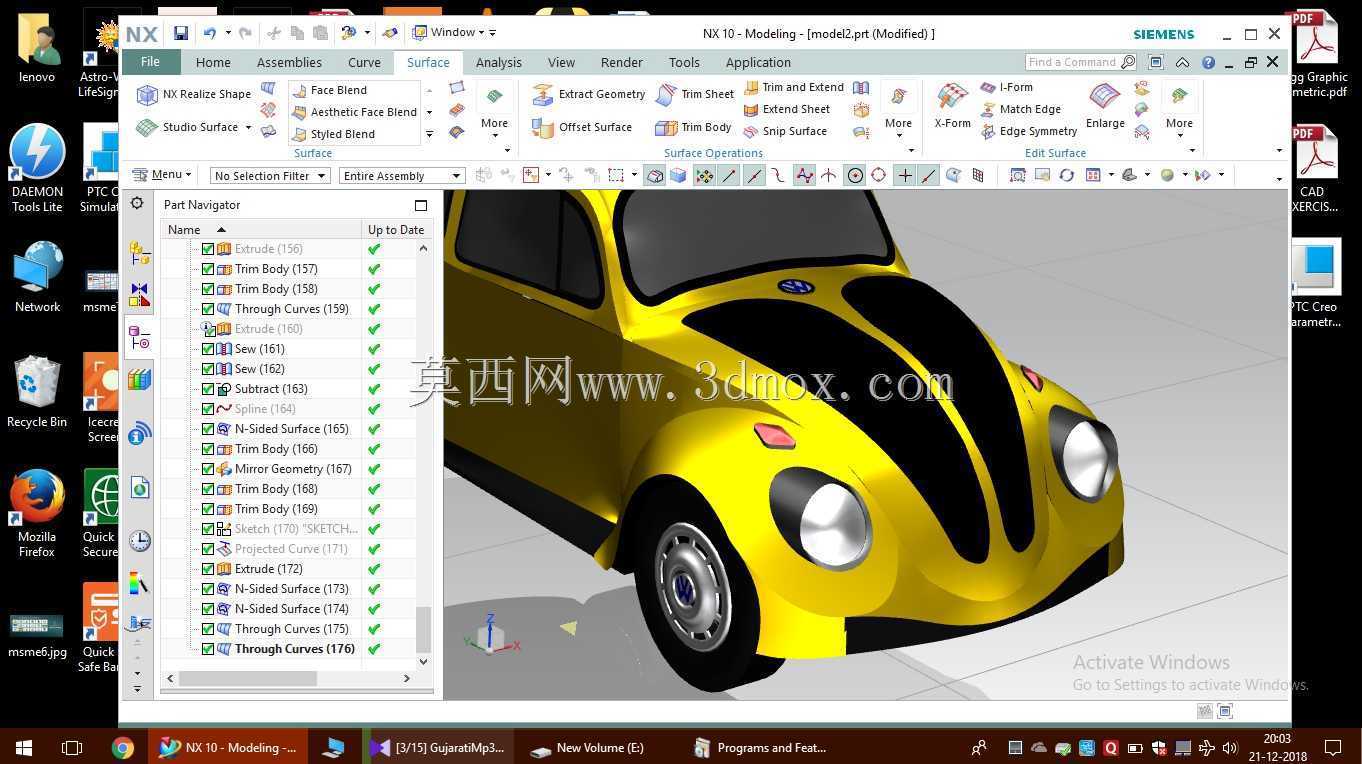Open the History clock icon in resource bar
The height and width of the screenshot is (764, 1362).
tap(139, 541)
